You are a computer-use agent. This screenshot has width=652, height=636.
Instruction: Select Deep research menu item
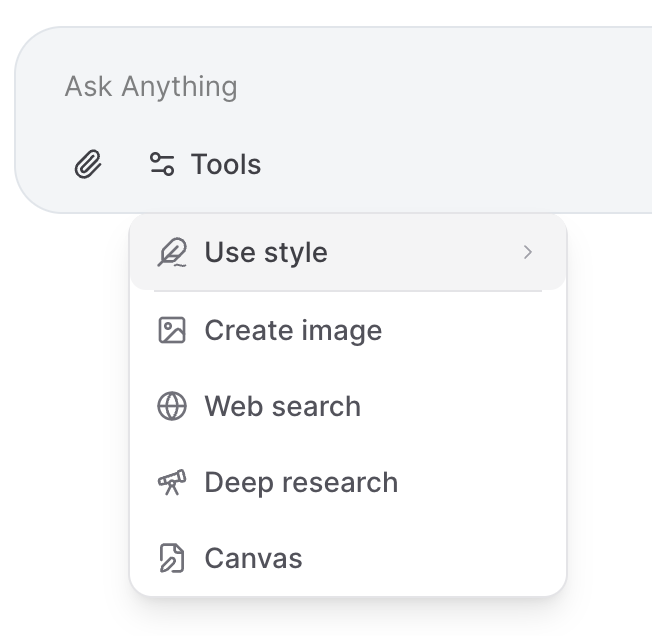(348, 482)
